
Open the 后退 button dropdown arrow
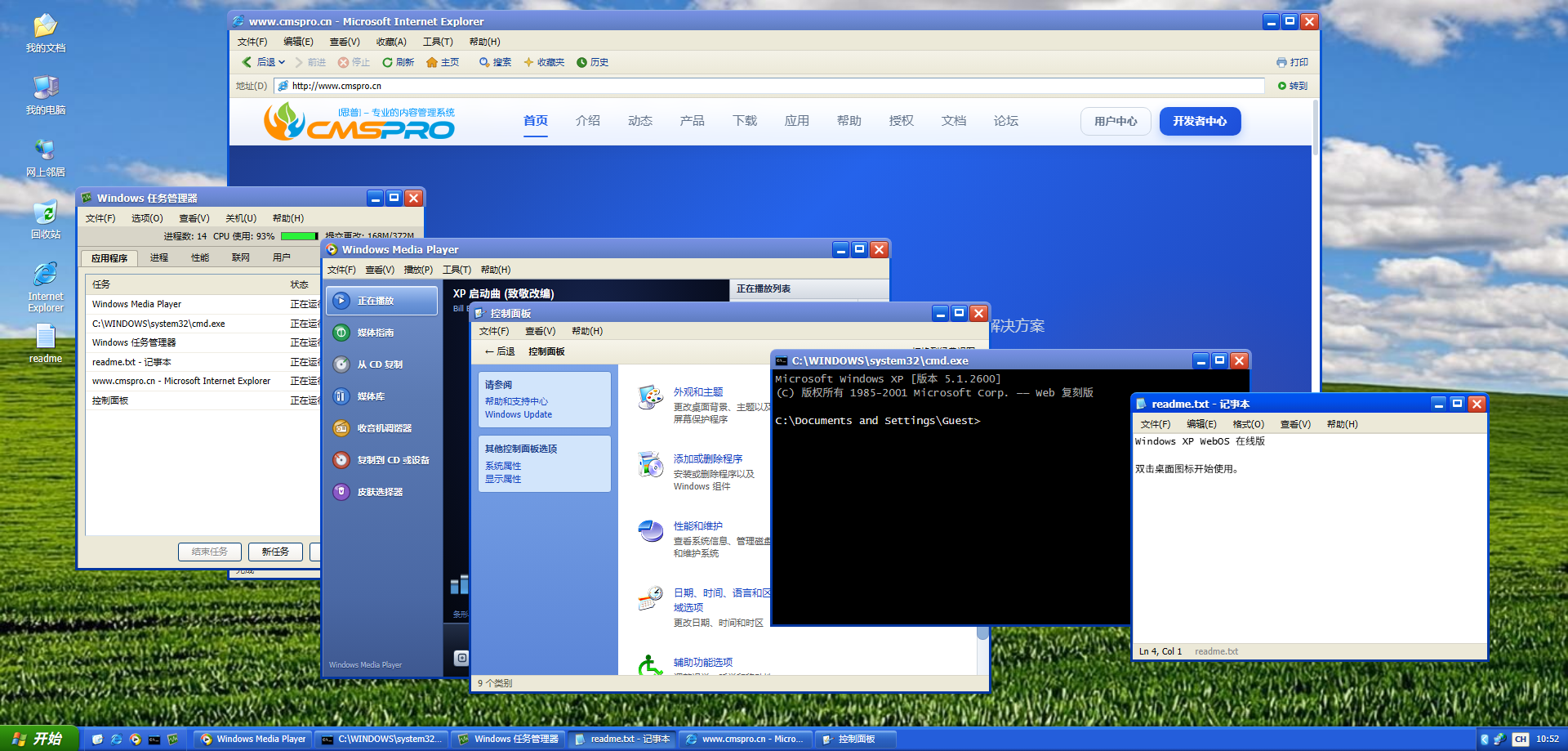(282, 62)
